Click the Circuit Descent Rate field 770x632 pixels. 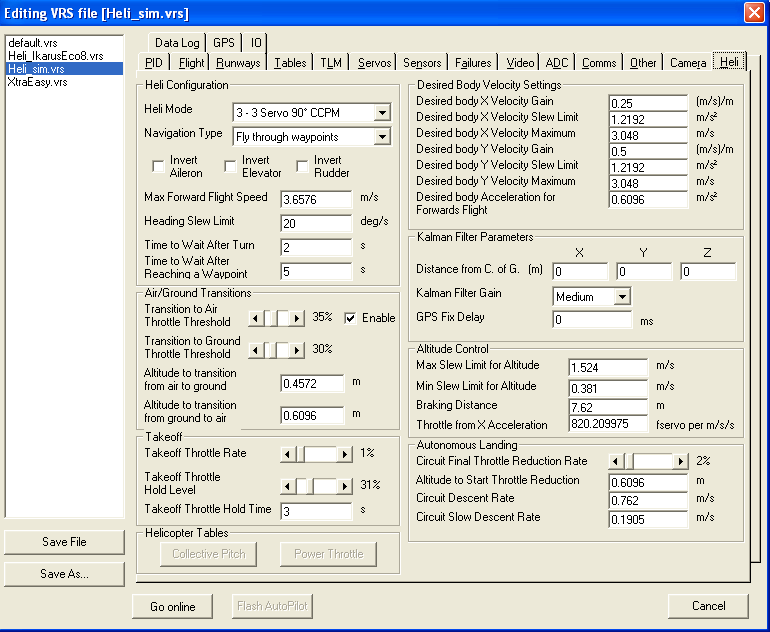[x=648, y=500]
